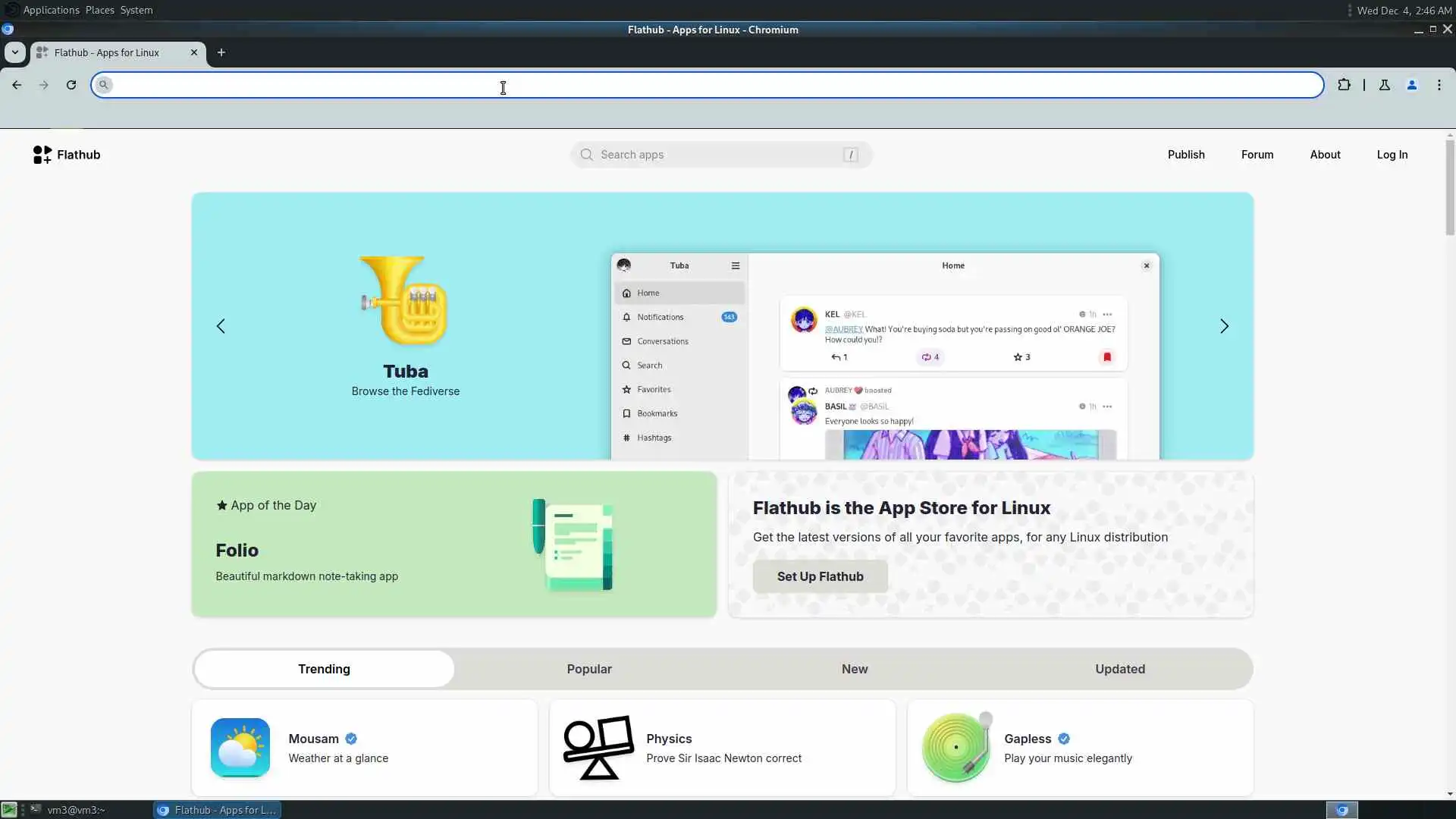Show the next carousel slide
This screenshot has height=819, width=1456.
pyautogui.click(x=1223, y=326)
